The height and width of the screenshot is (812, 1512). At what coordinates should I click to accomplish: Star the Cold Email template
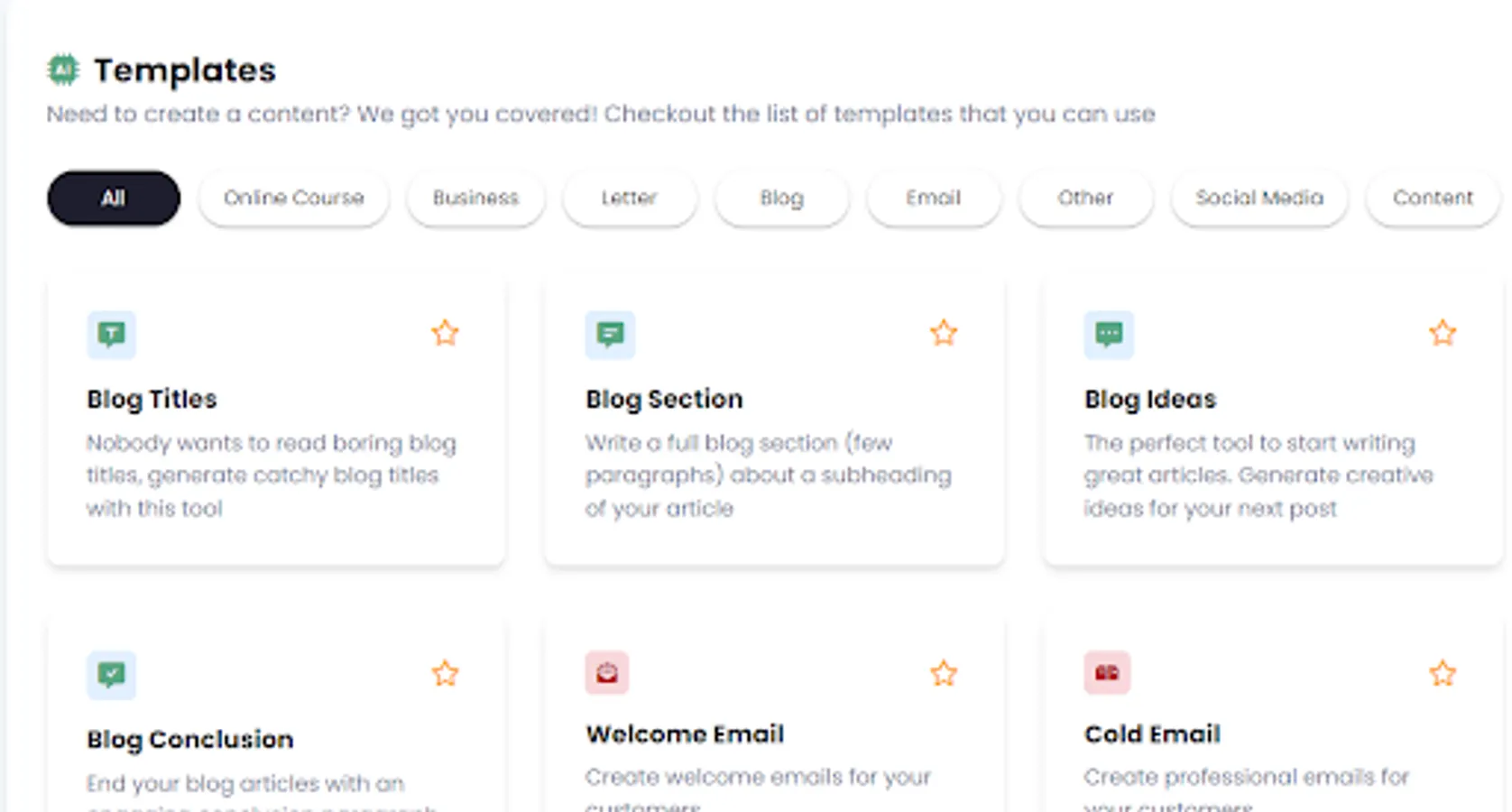tap(1443, 673)
